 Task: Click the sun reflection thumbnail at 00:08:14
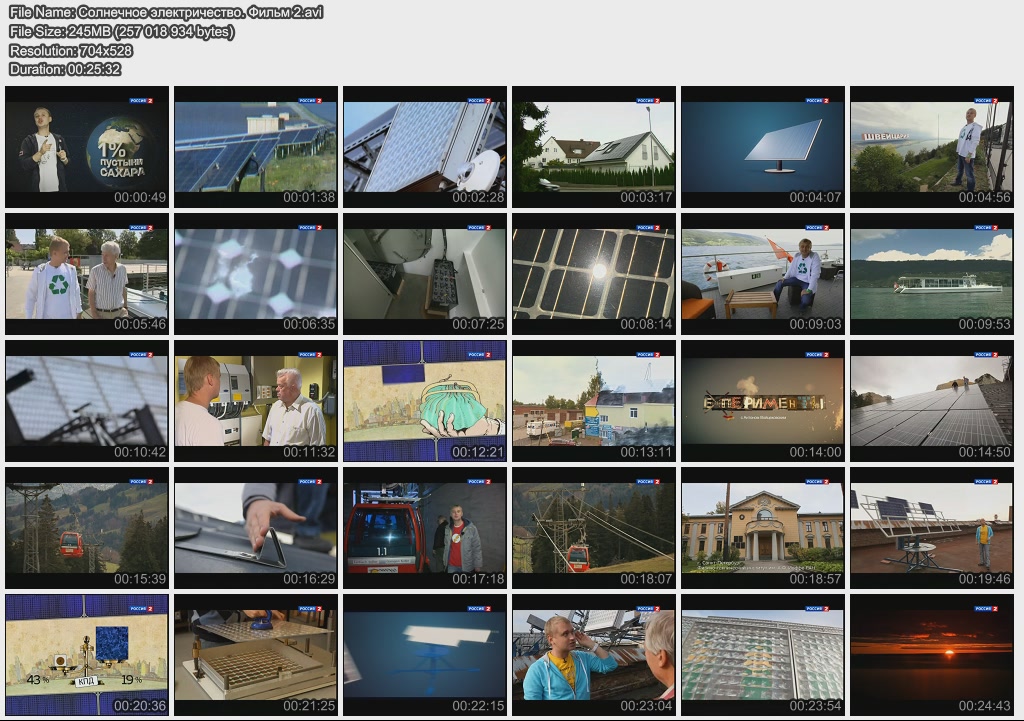594,274
